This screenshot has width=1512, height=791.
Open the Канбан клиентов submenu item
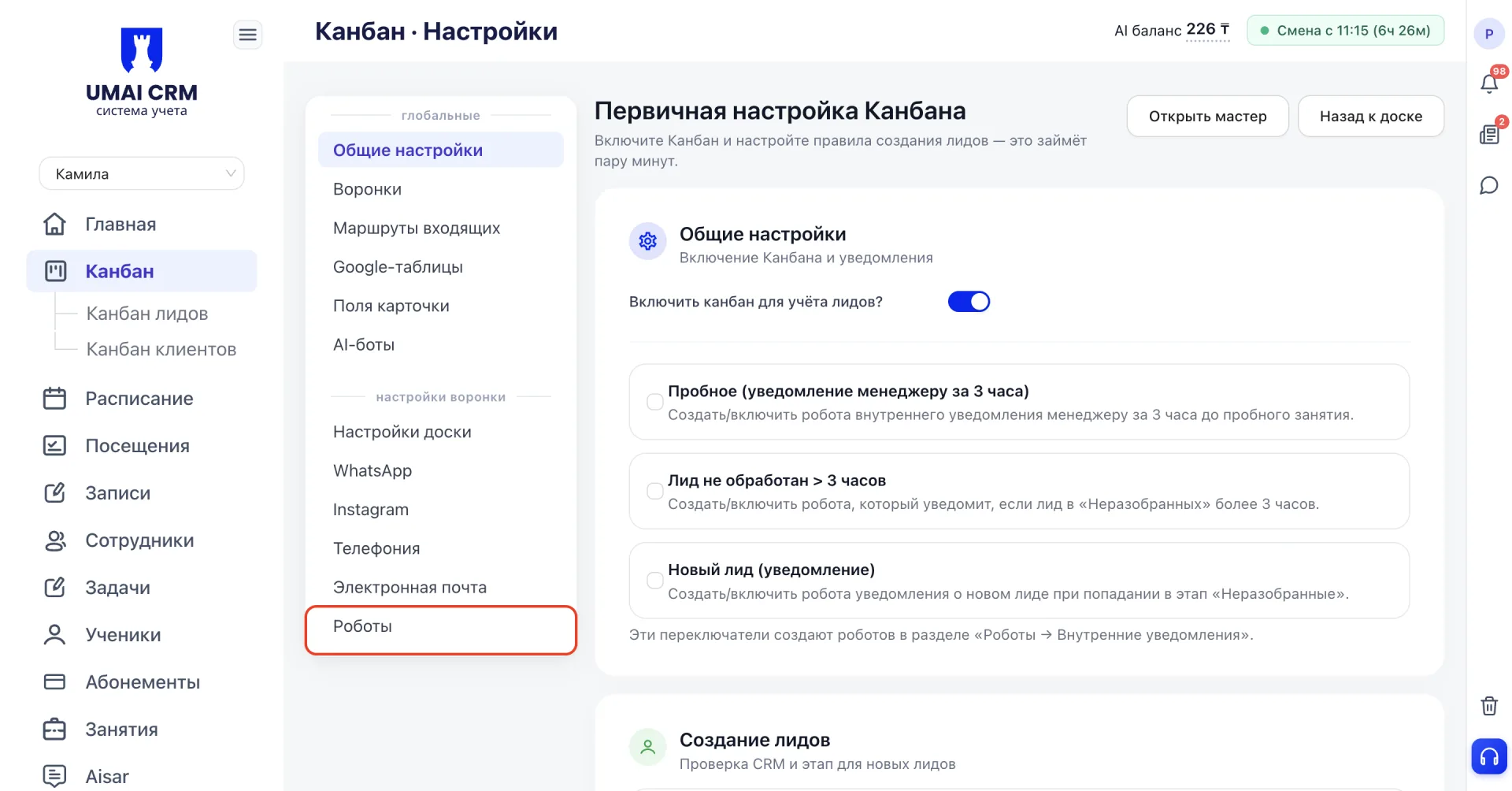[161, 349]
